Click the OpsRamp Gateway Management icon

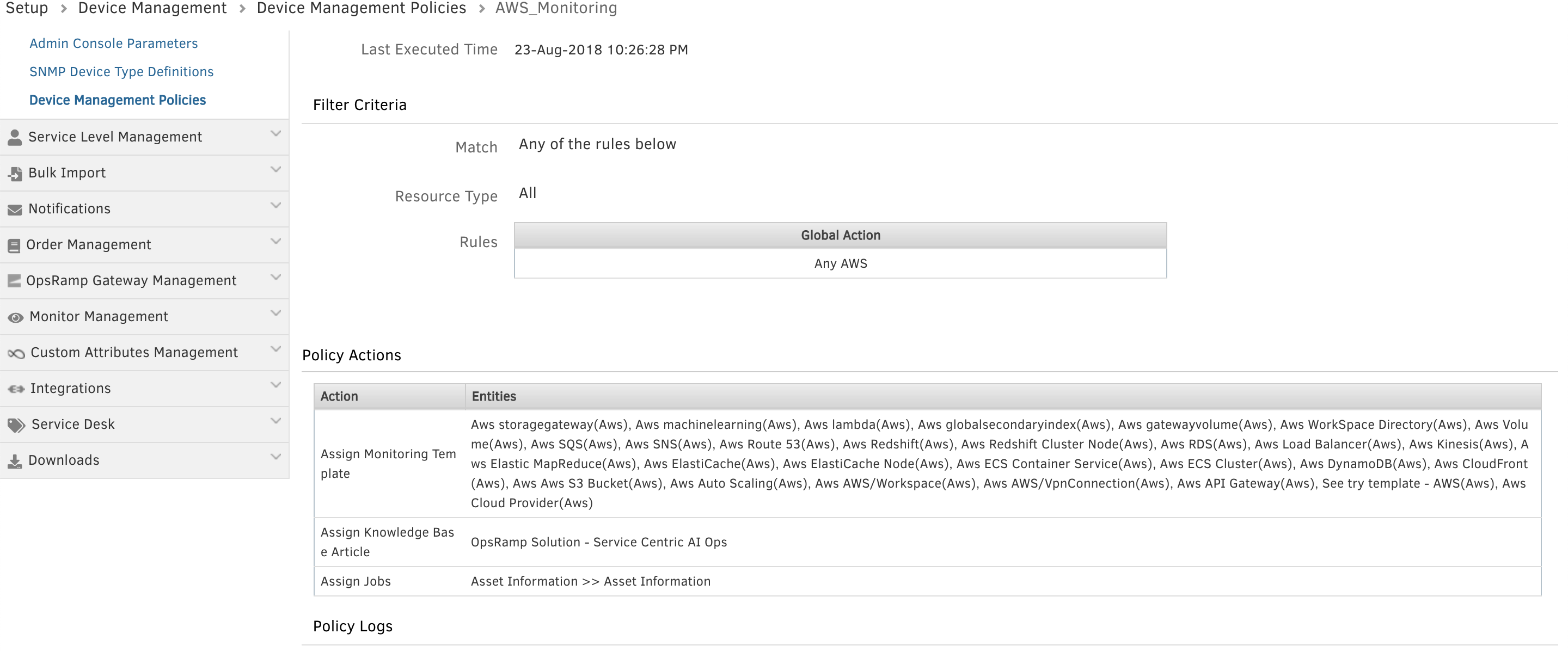[x=15, y=280]
